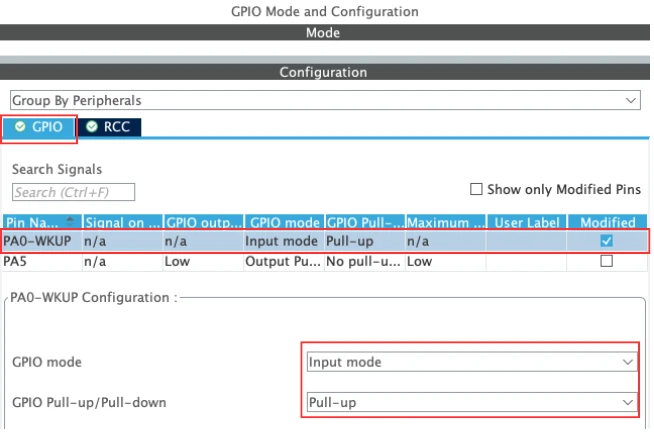Image resolution: width=654 pixels, height=437 pixels.
Task: Switch to the RCC tab
Action: coord(110,127)
